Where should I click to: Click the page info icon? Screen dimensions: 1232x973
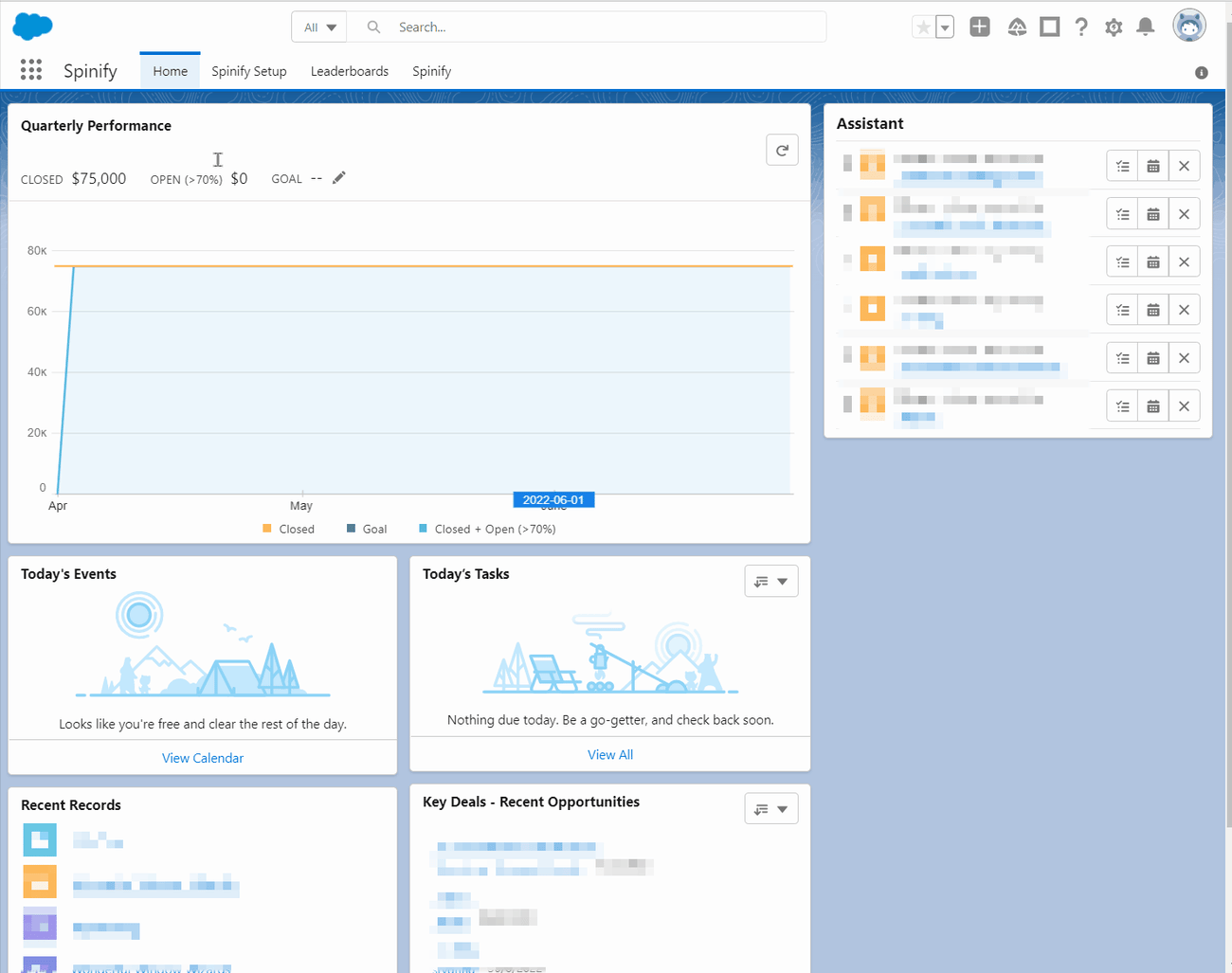click(1202, 73)
